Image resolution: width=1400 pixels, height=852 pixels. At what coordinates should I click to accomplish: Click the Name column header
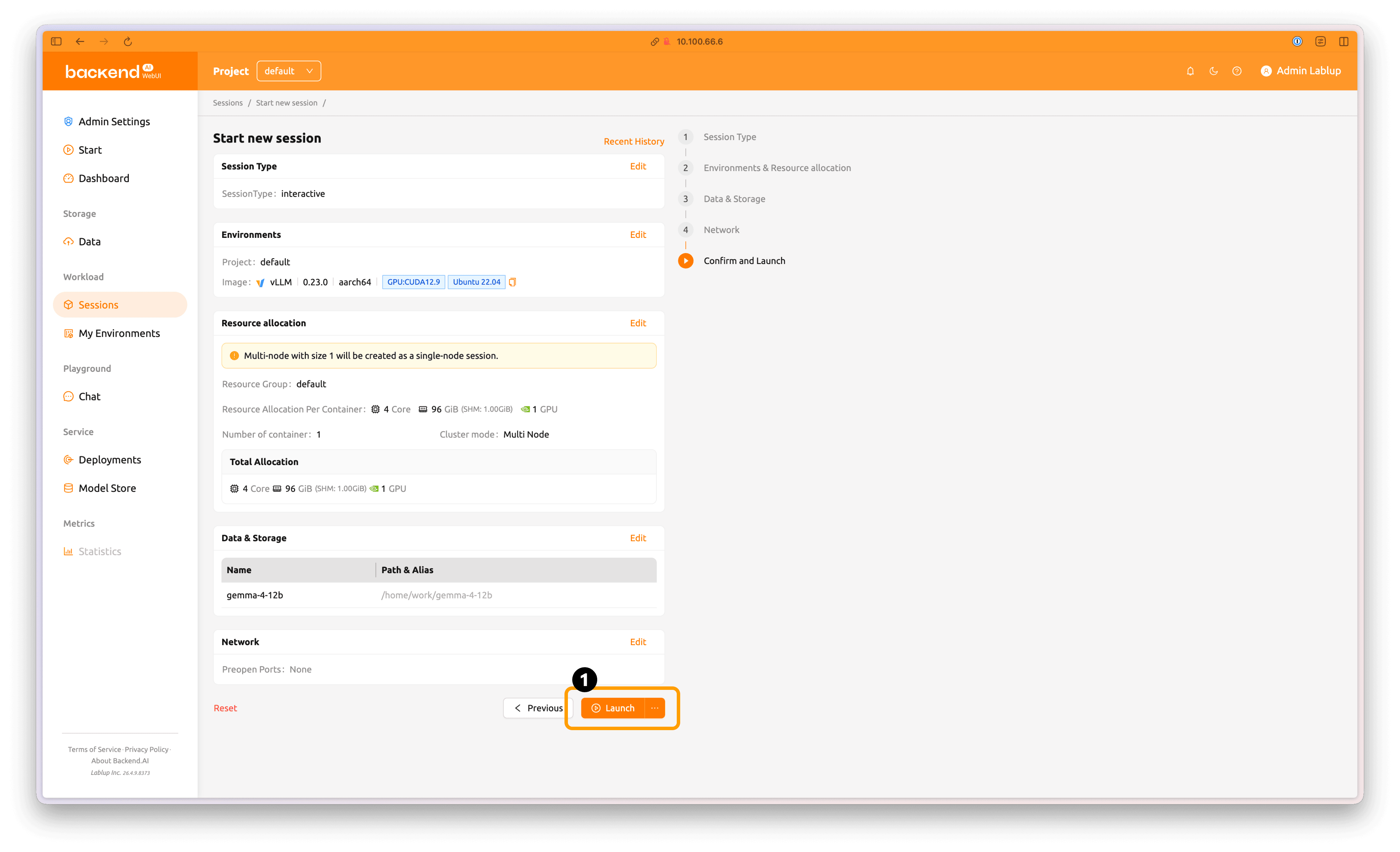[x=298, y=570]
